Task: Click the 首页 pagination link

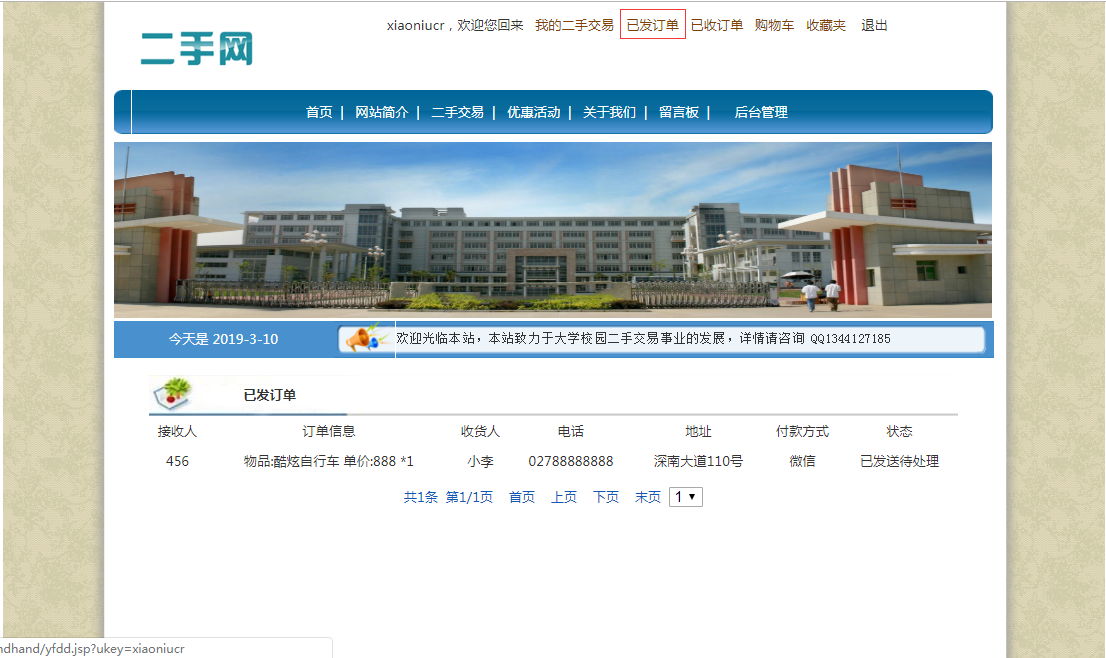Action: (522, 497)
